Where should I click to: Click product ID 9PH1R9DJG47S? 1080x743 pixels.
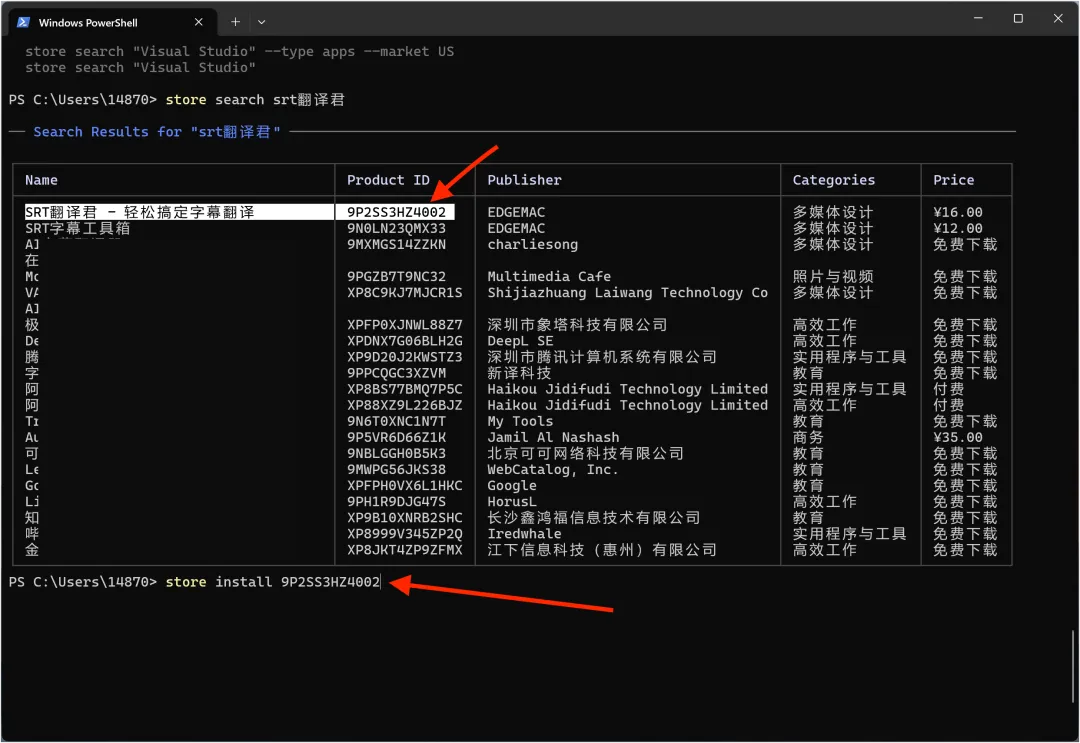tap(396, 501)
